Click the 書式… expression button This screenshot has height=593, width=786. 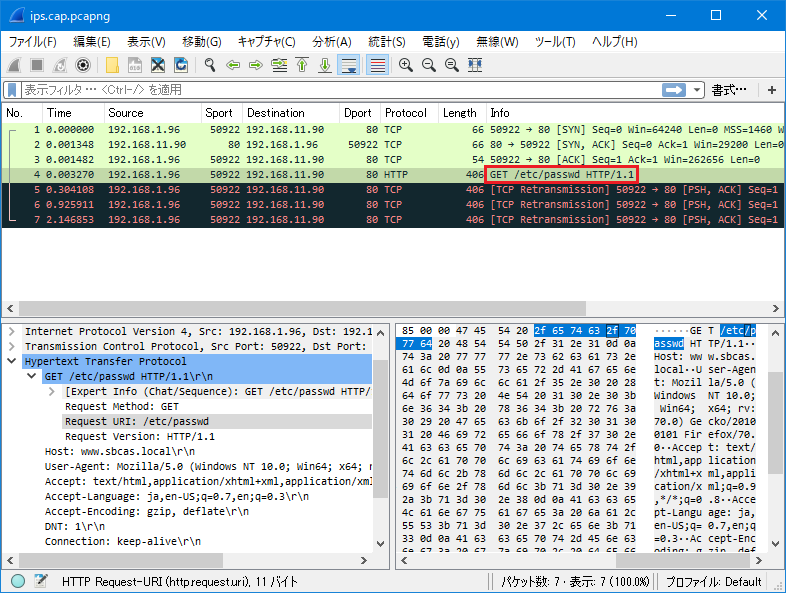point(729,90)
